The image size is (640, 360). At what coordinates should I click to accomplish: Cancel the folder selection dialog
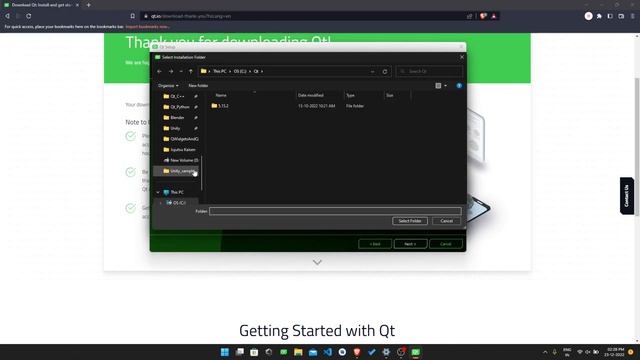(446, 221)
